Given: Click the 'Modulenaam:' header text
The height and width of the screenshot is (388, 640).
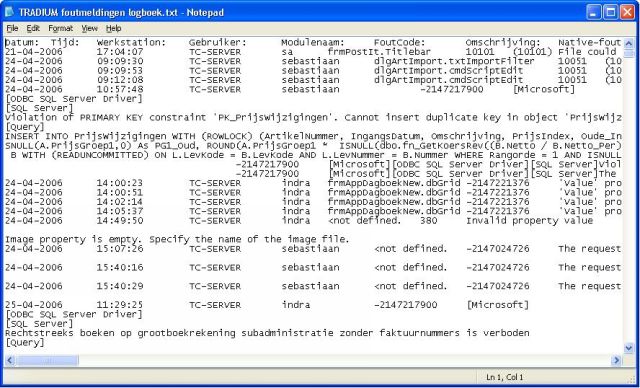Looking at the screenshot, I should coord(313,42).
